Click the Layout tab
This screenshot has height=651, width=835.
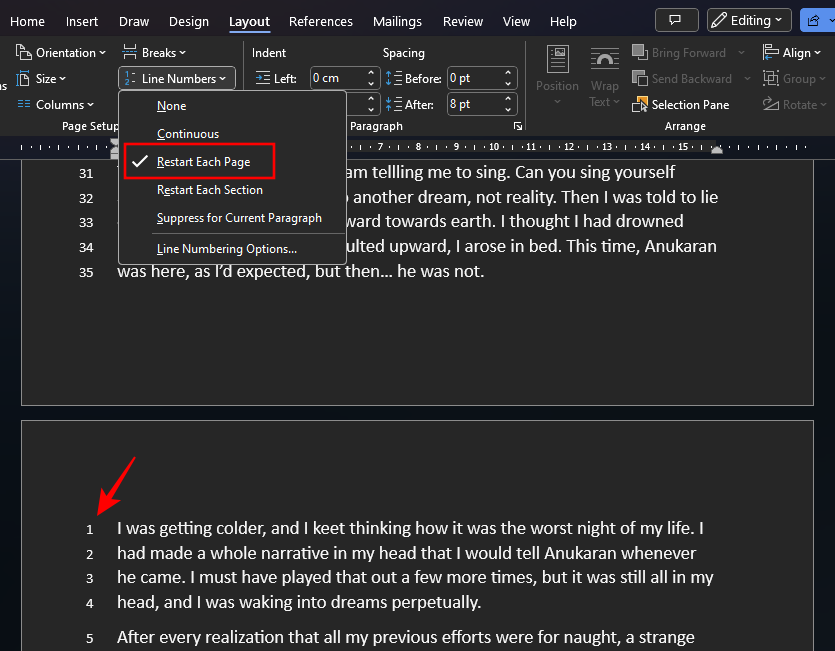coord(249,22)
